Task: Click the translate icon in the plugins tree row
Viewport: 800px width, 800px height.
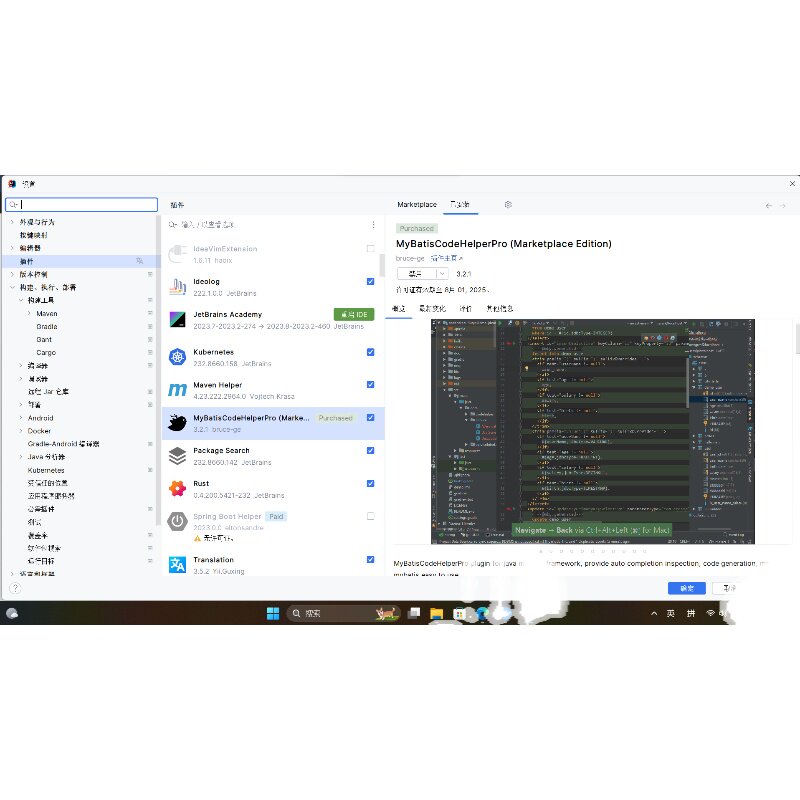Action: (139, 261)
